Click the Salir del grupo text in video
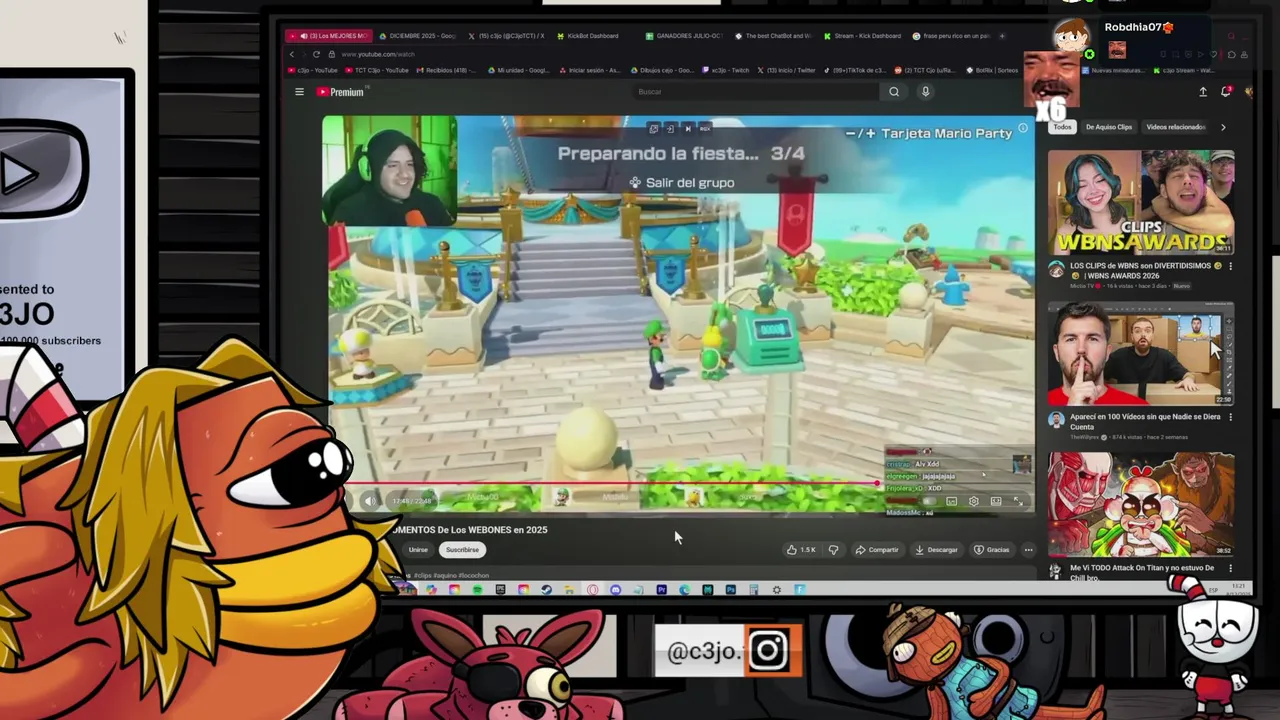This screenshot has width=1280, height=720. [690, 183]
